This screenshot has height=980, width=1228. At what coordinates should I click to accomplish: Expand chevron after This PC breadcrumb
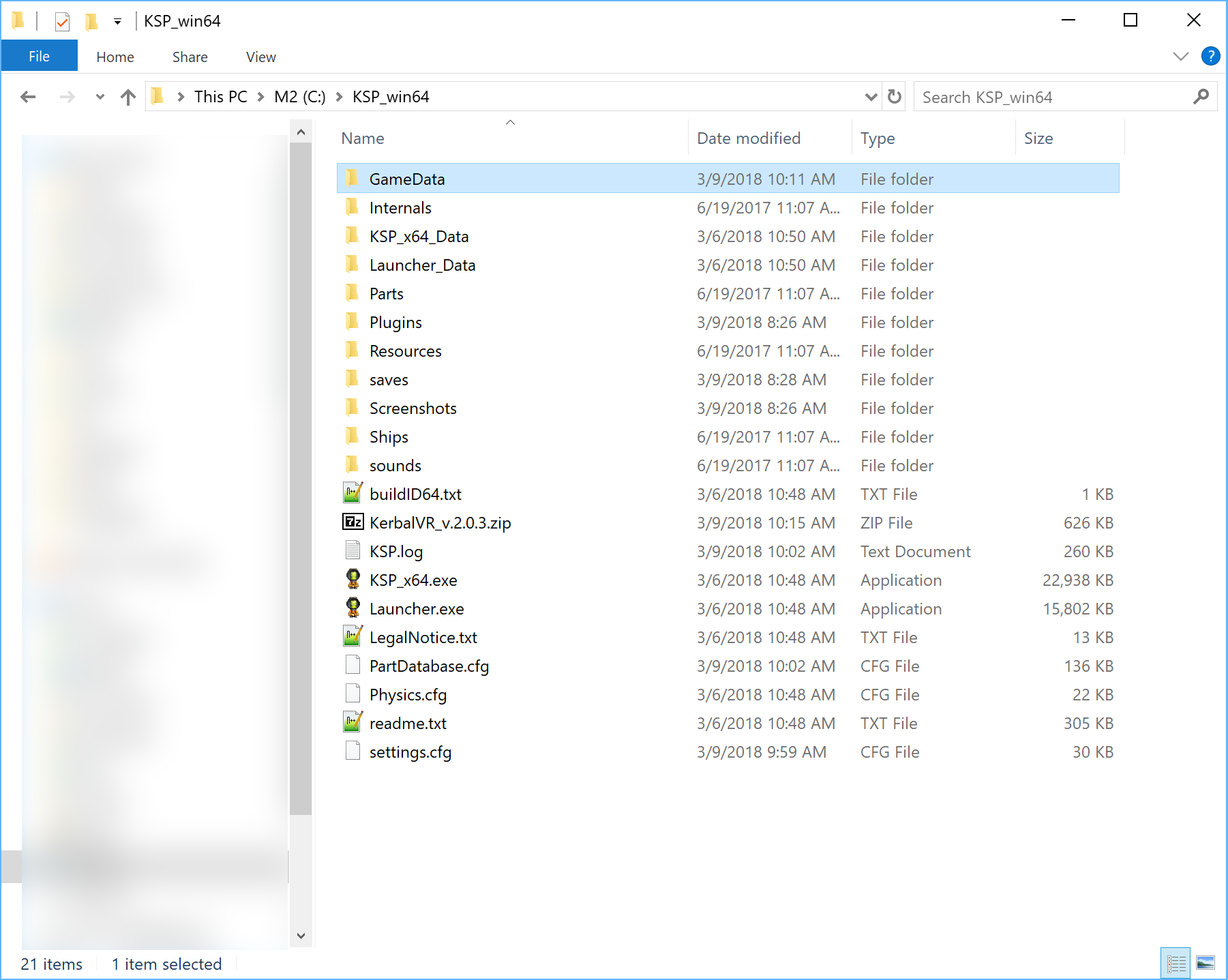coord(260,97)
